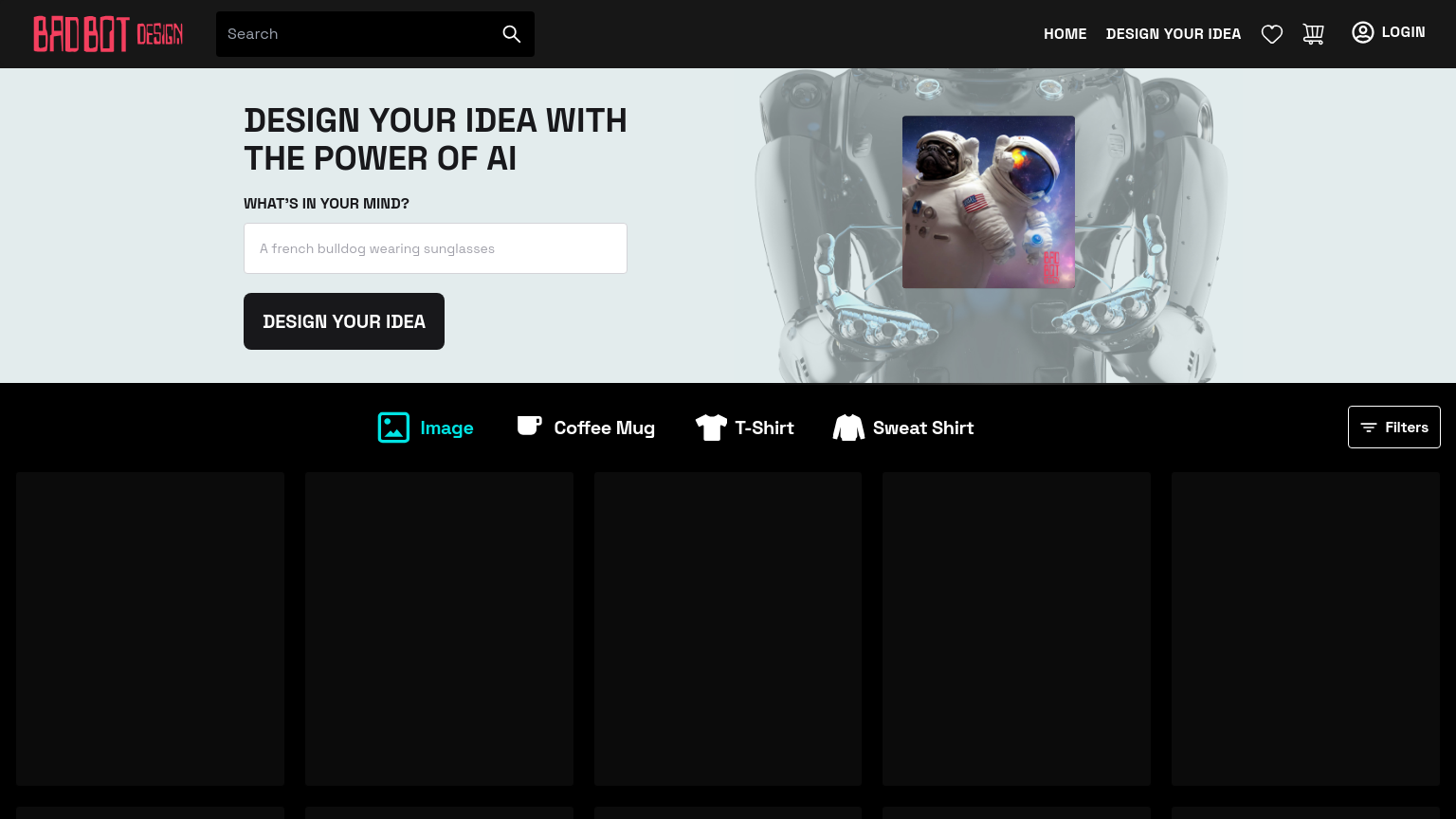Viewport: 1456px width, 819px height.
Task: Click the search magnifier icon
Action: click(x=512, y=34)
